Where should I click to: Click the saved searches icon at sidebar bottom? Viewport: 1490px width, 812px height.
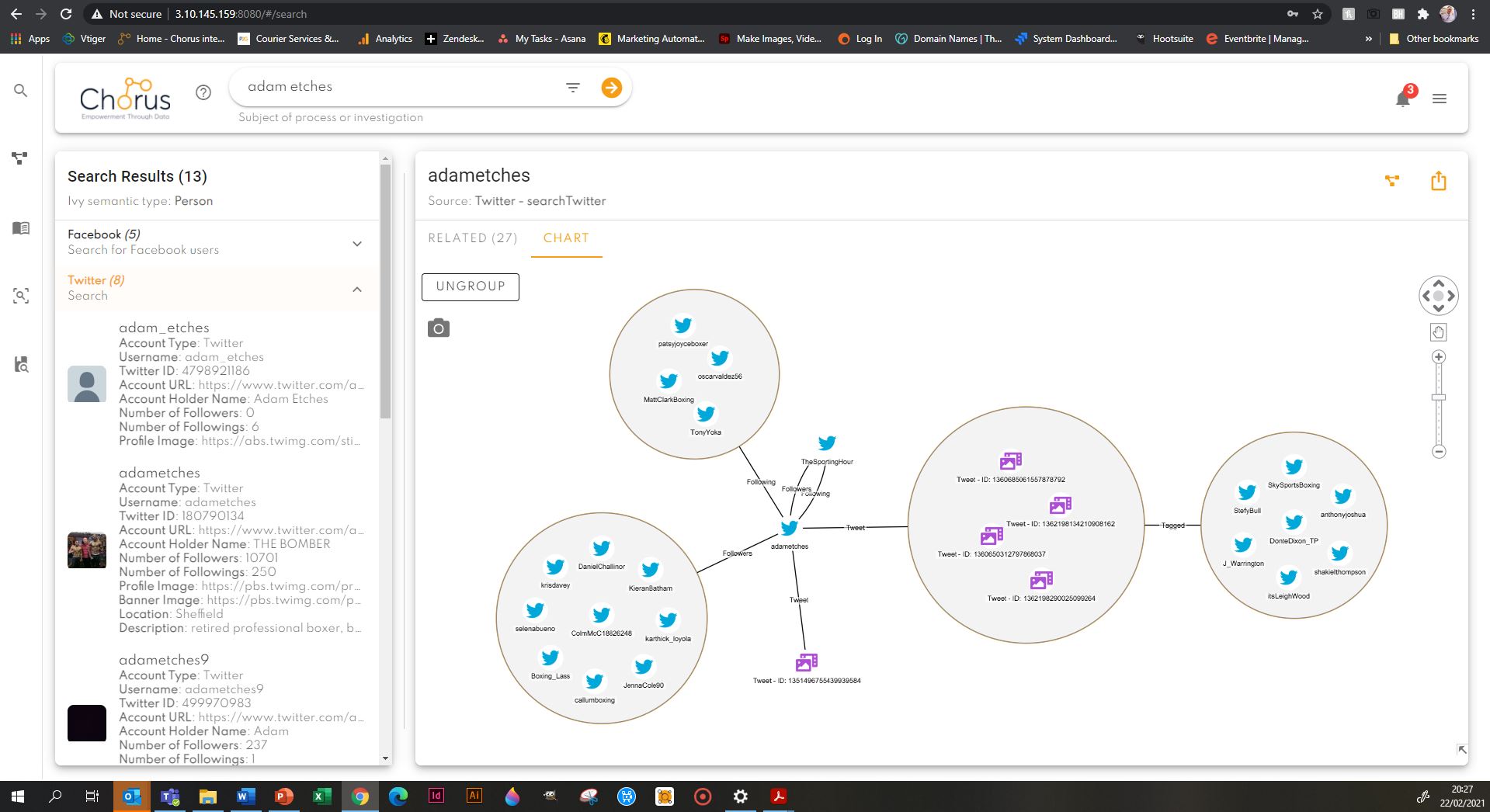click(21, 365)
